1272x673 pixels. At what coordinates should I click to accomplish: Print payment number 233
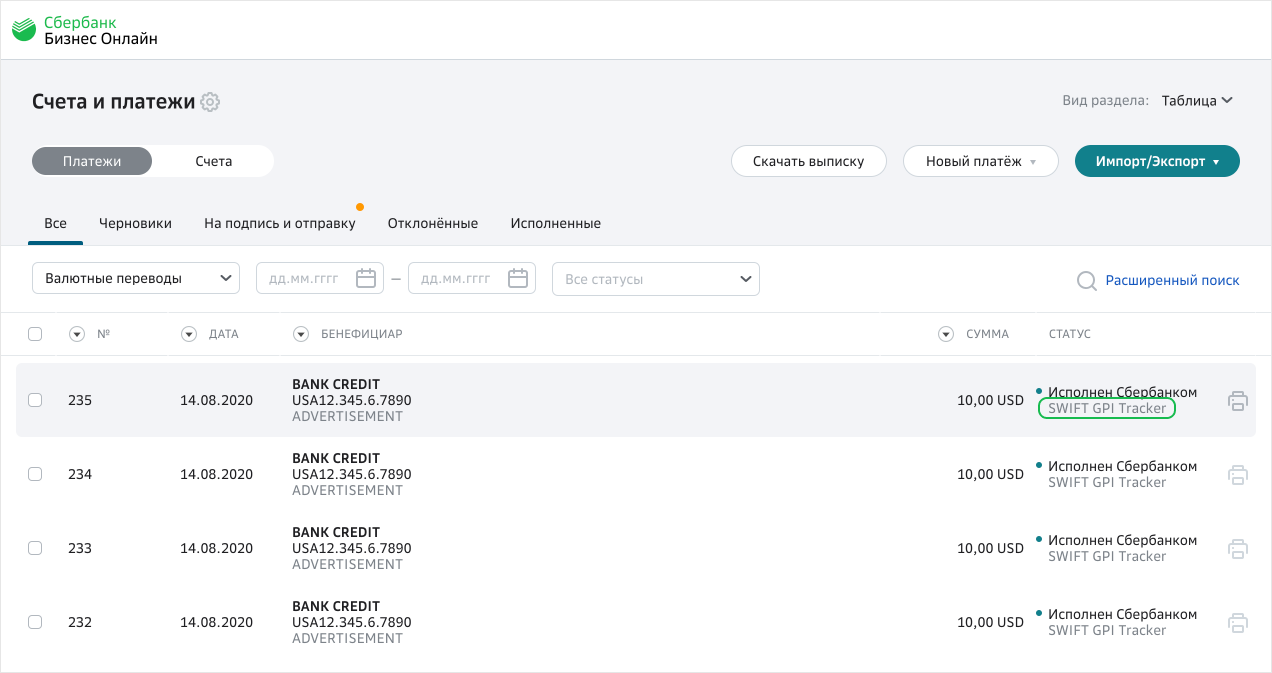[x=1237, y=549]
